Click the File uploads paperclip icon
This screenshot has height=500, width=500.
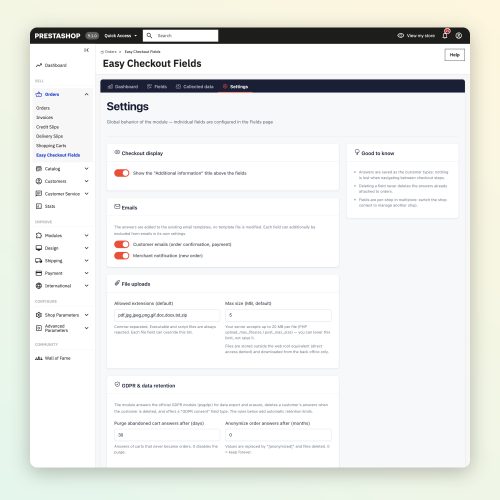117,283
